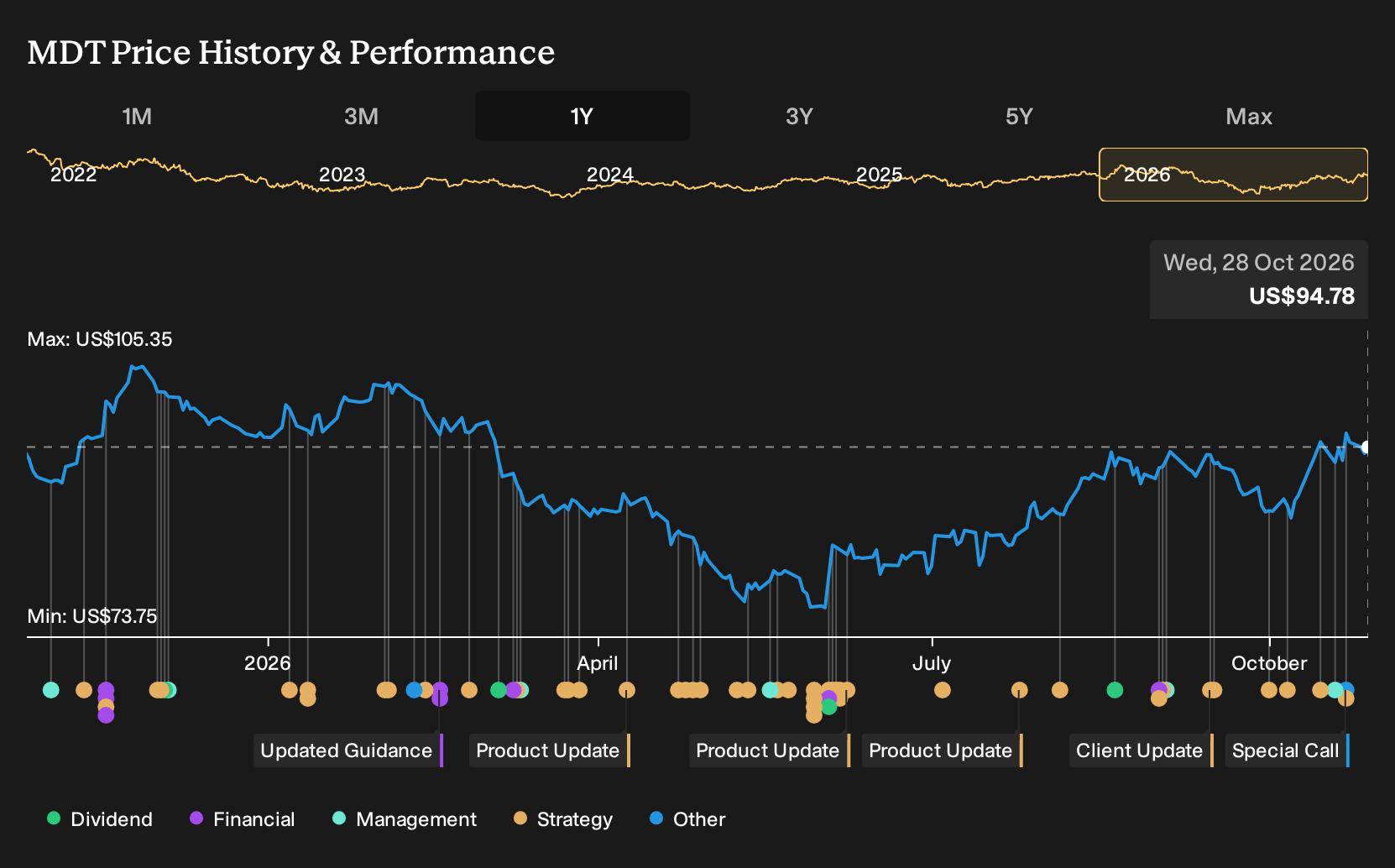Click the lone green Dividend marker between July and October
Viewport: 1395px width, 868px height.
(x=1115, y=690)
